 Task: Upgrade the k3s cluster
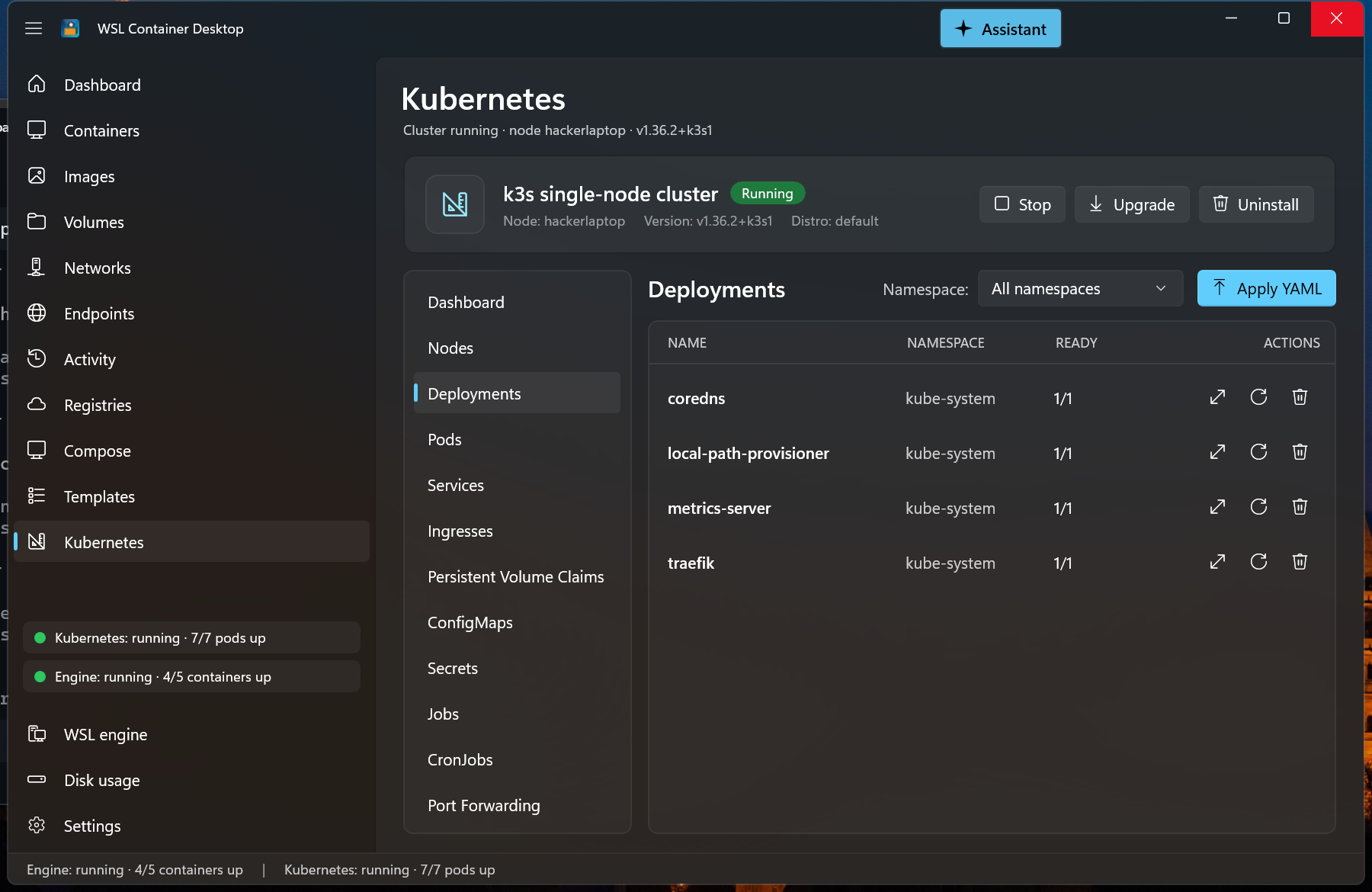pyautogui.click(x=1132, y=204)
